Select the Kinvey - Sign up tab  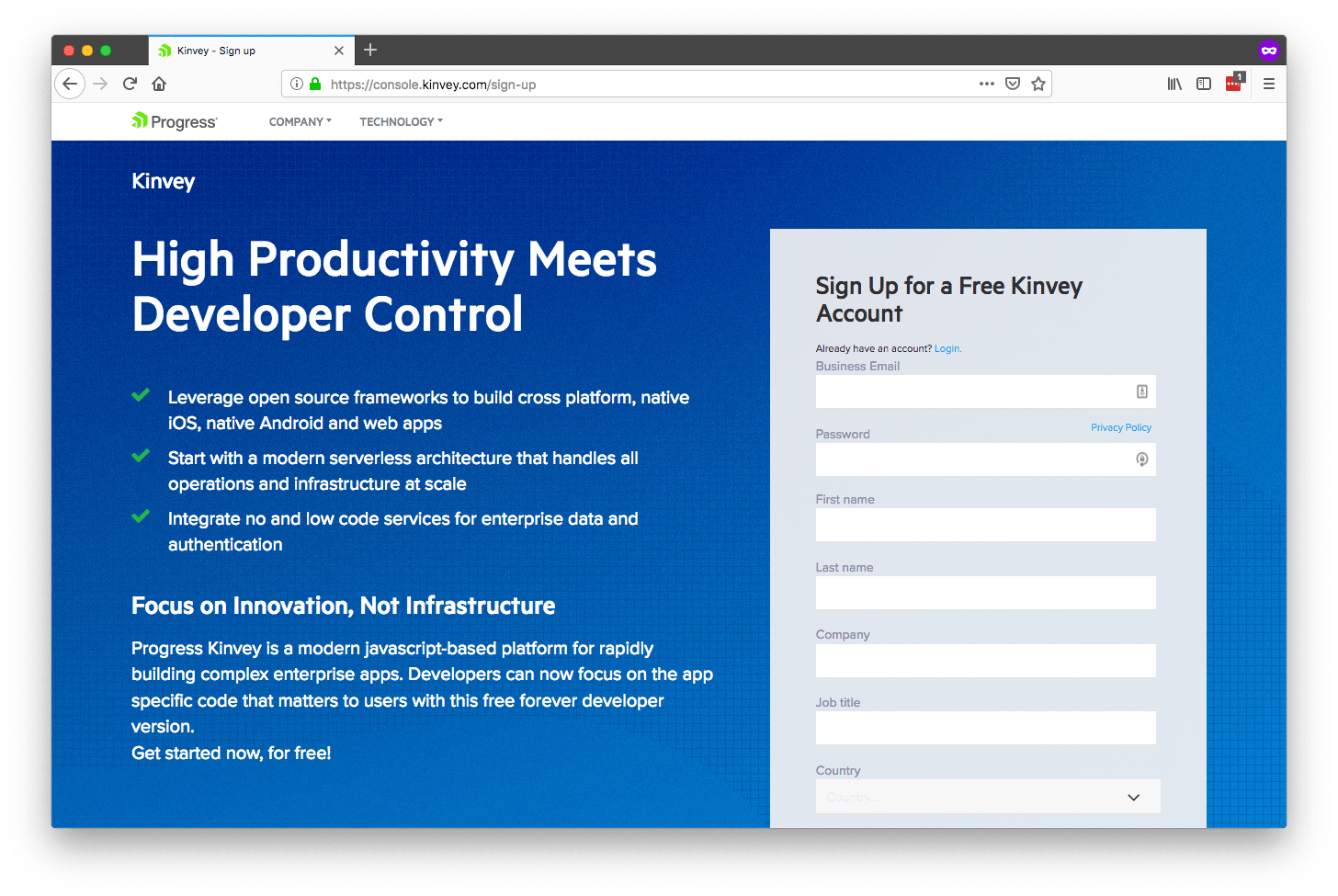pos(239,51)
